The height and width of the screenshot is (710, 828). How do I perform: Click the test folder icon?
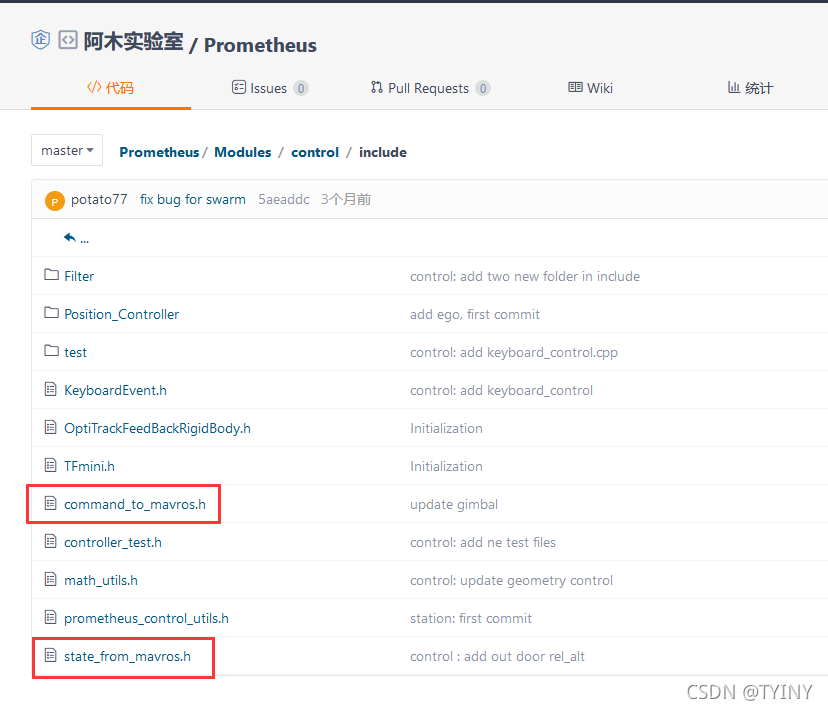[51, 351]
